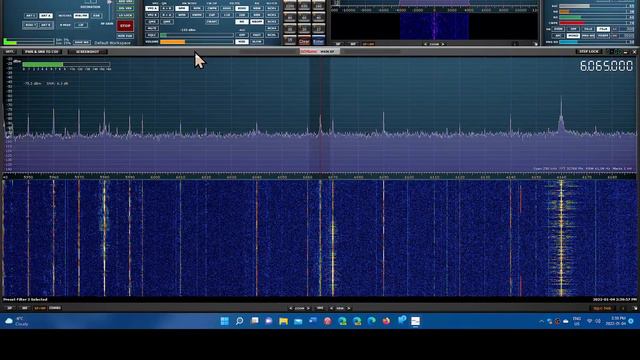Select the ANT A antenna input
This screenshot has height=360, width=640.
point(46,16)
